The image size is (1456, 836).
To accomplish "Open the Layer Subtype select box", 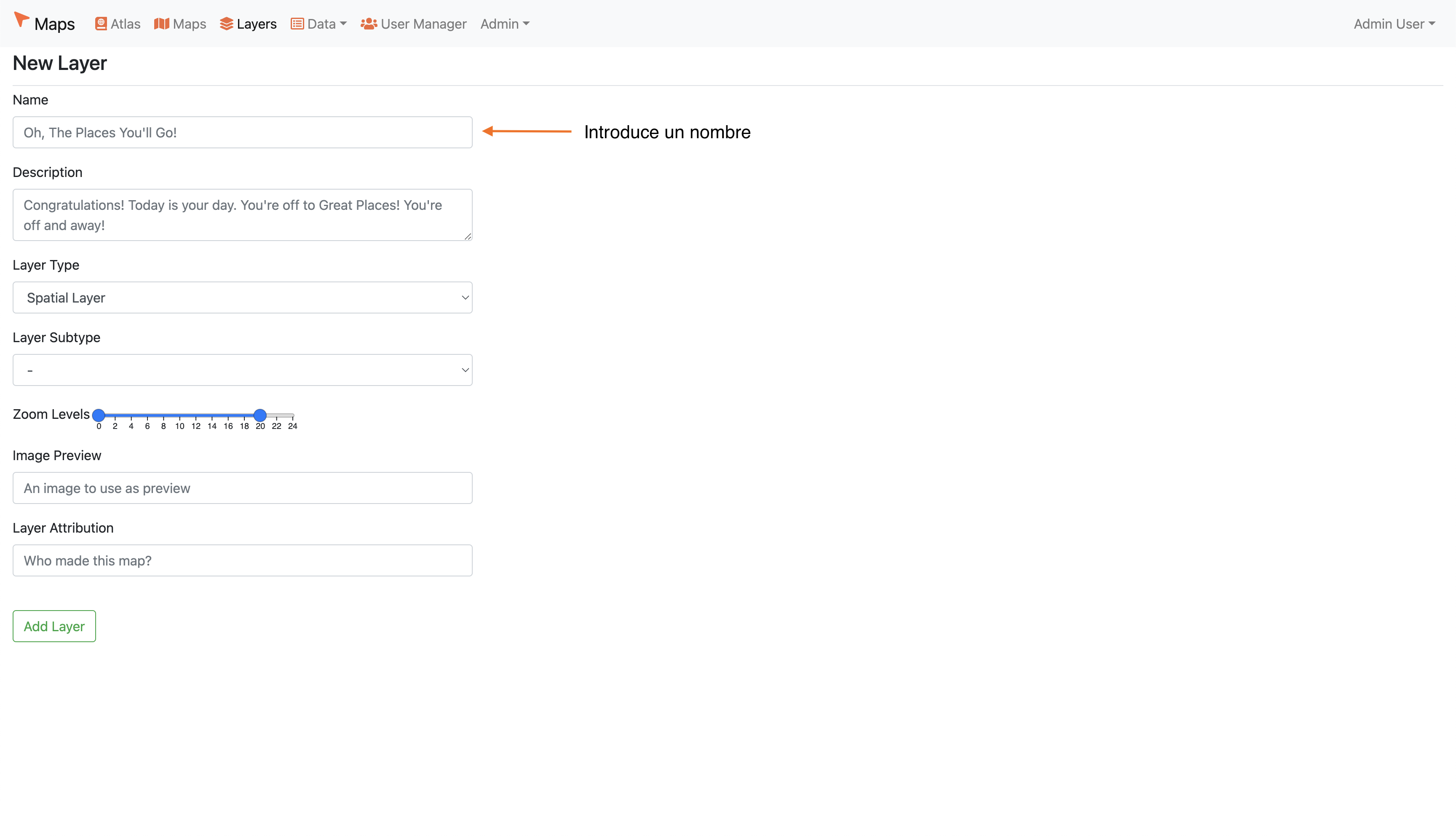I will (x=242, y=370).
